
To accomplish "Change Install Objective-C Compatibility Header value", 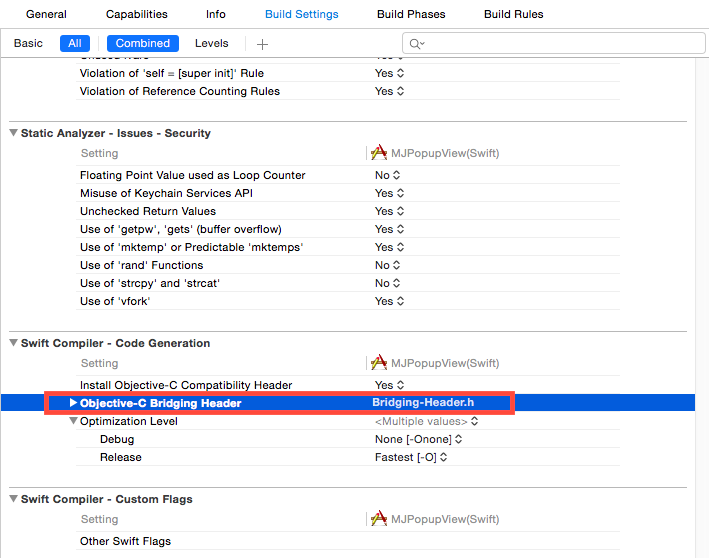I will coord(389,385).
